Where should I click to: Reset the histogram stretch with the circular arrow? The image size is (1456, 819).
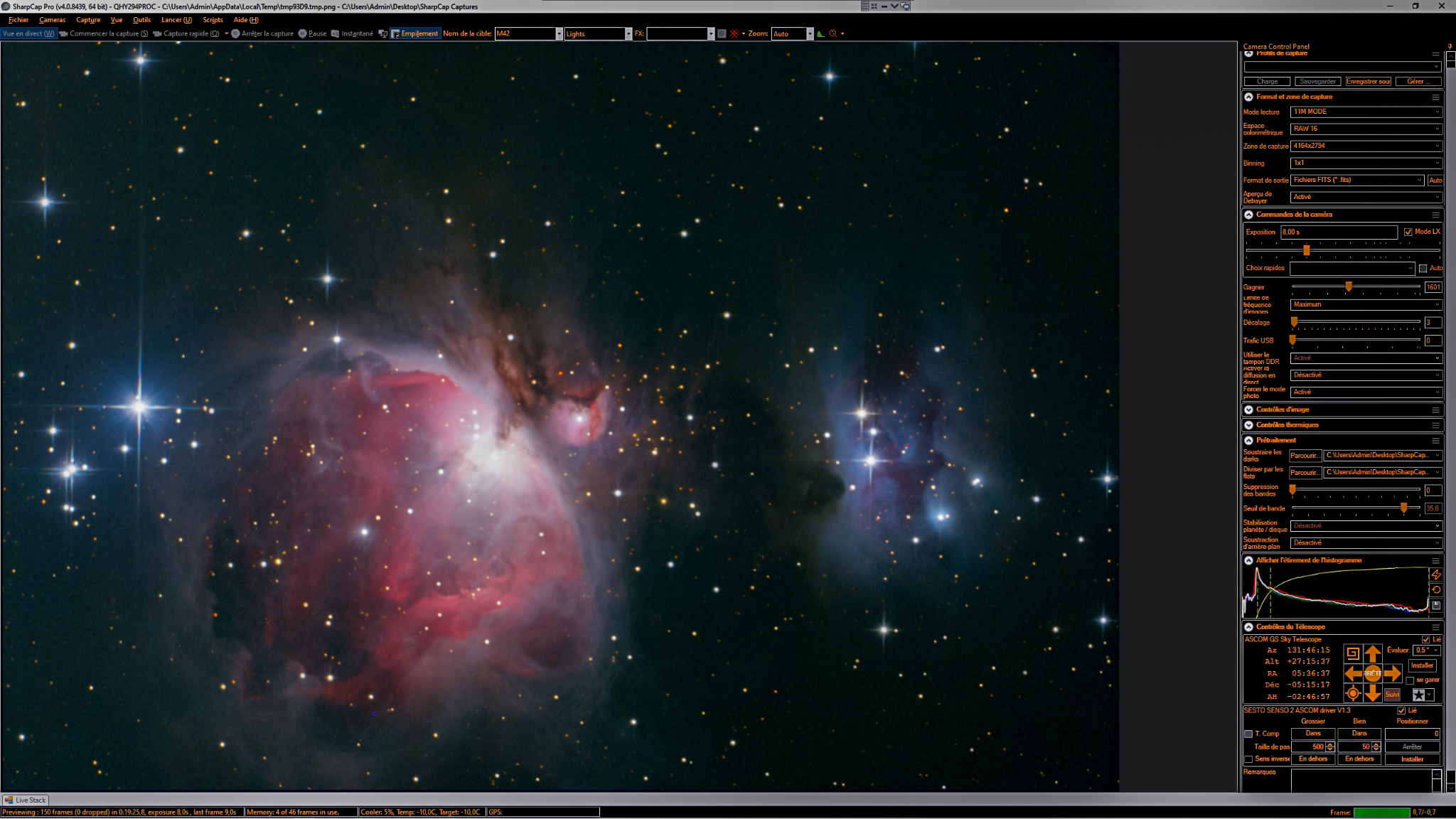(x=1436, y=590)
